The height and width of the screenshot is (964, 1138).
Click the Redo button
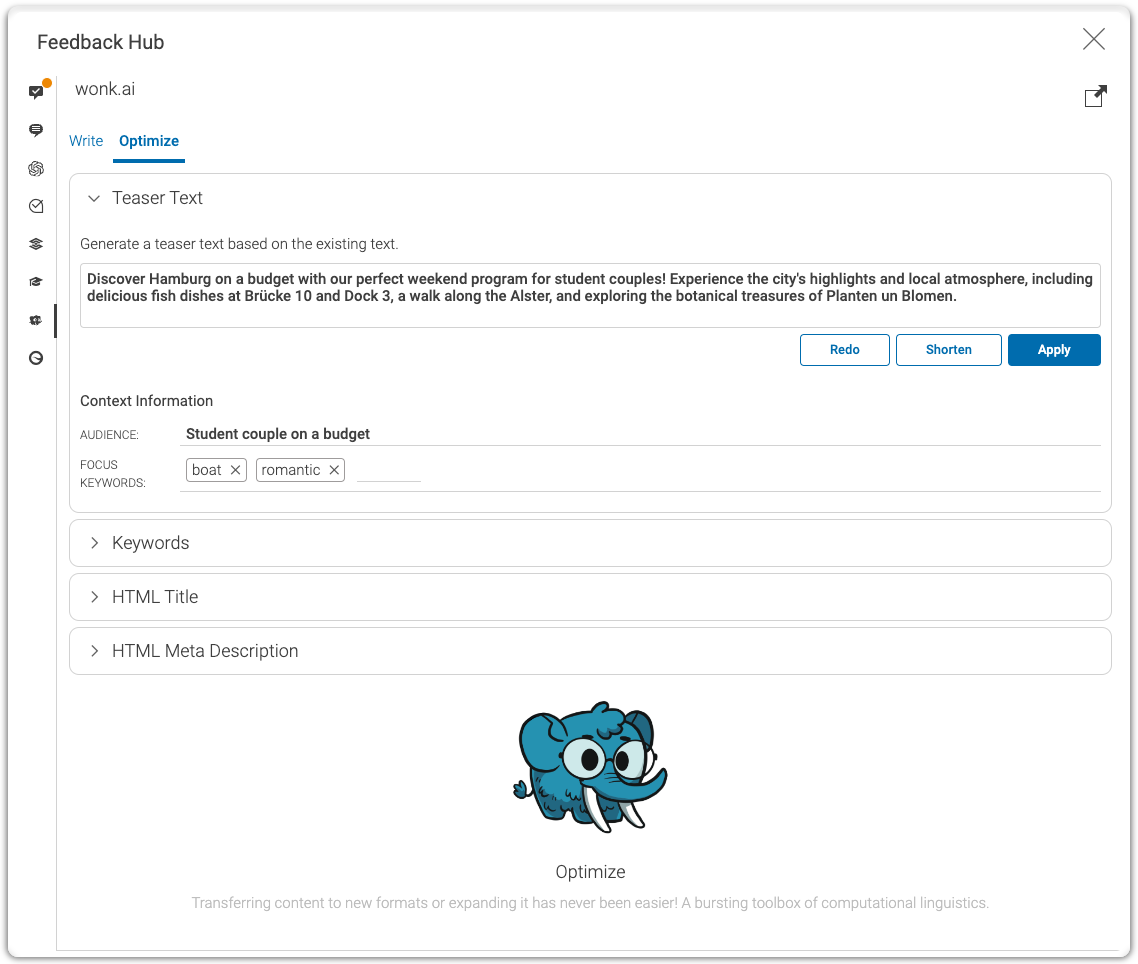click(844, 350)
